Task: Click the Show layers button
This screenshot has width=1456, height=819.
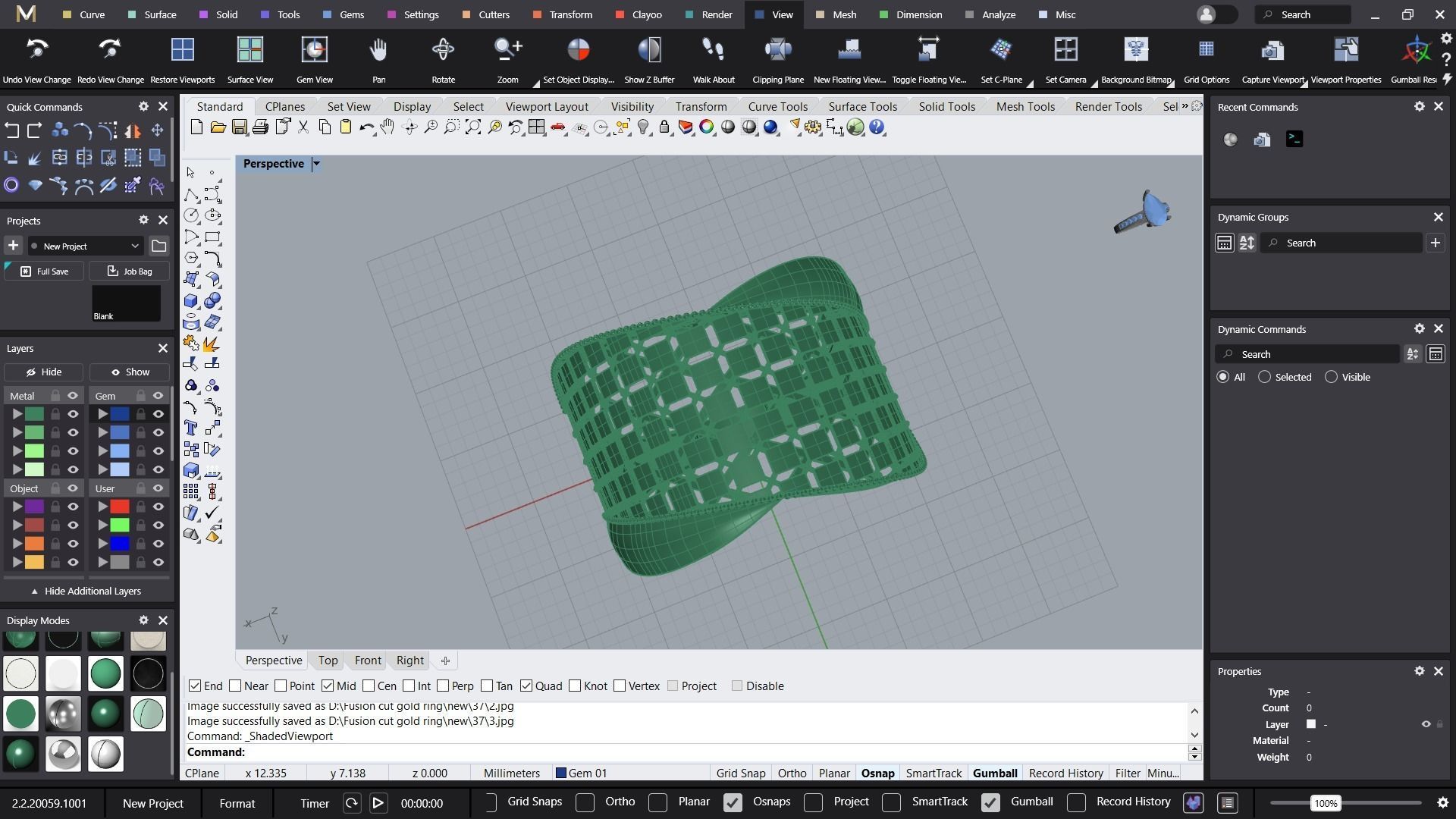Action: pos(130,372)
